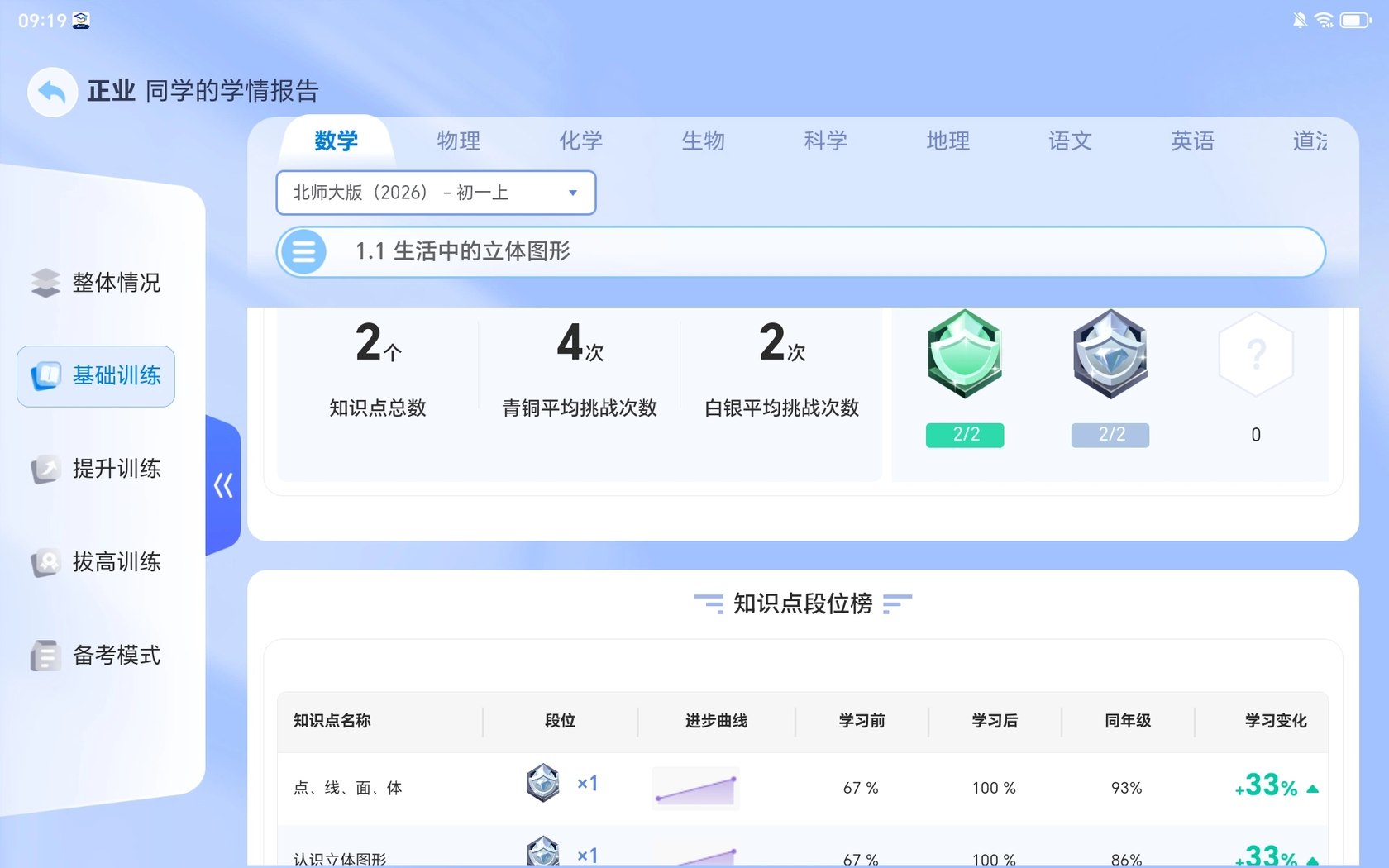This screenshot has width=1389, height=868.
Task: Click the battery icon in status bar
Action: click(1356, 20)
